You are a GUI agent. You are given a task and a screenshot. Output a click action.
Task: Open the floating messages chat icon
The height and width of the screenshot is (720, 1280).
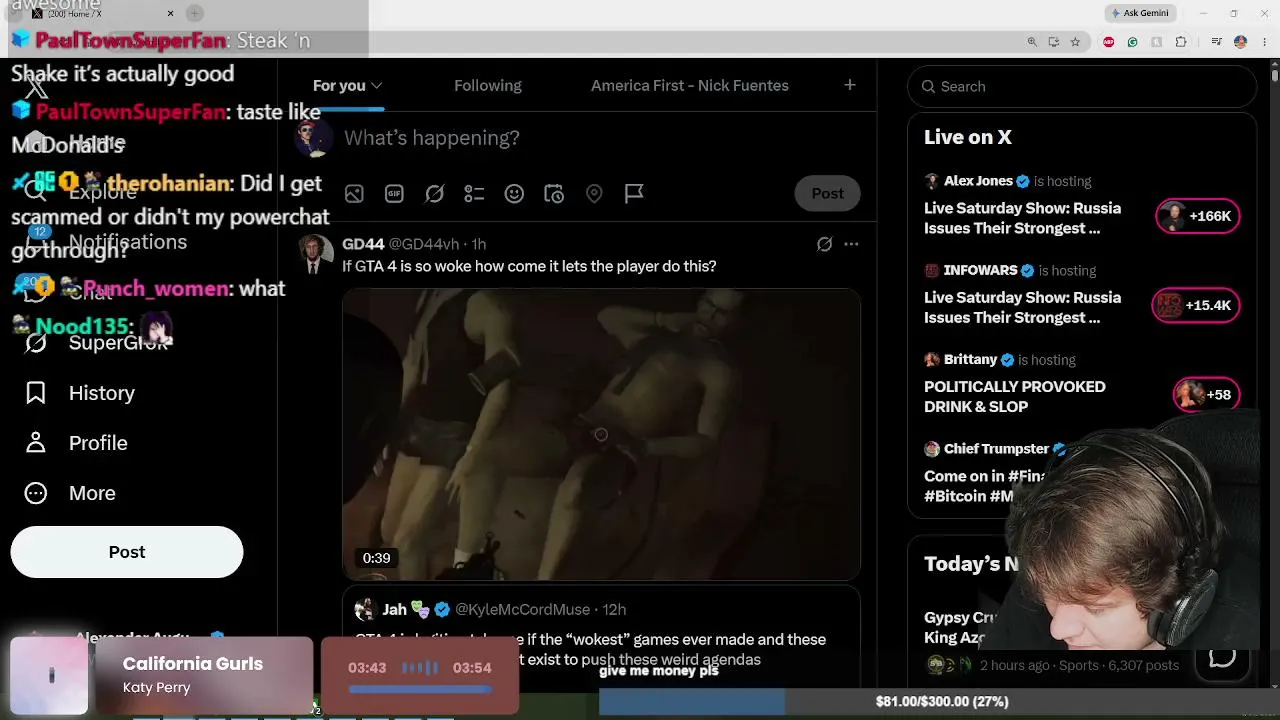coord(1222,657)
